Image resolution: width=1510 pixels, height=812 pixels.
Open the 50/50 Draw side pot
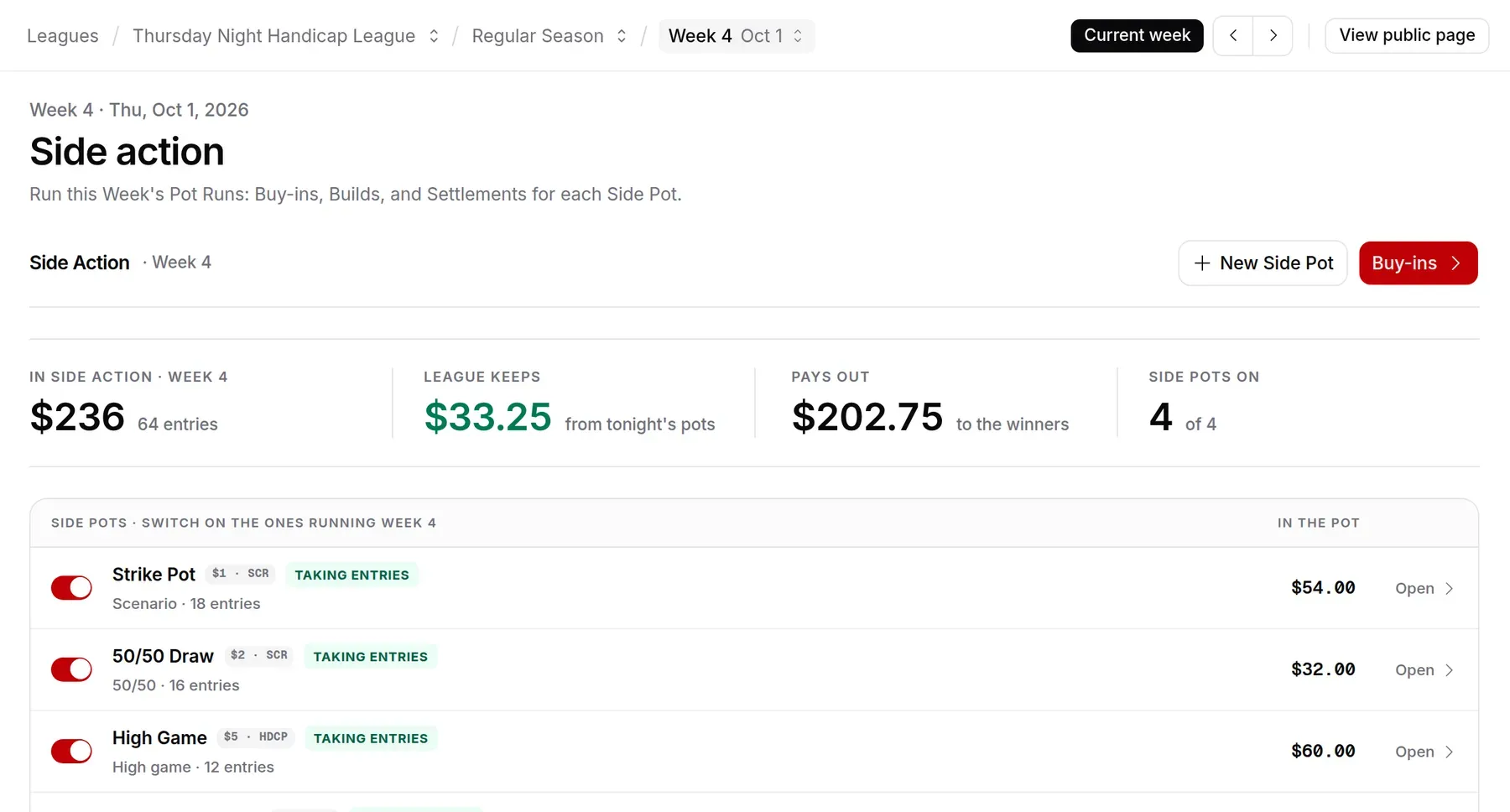pos(1424,670)
